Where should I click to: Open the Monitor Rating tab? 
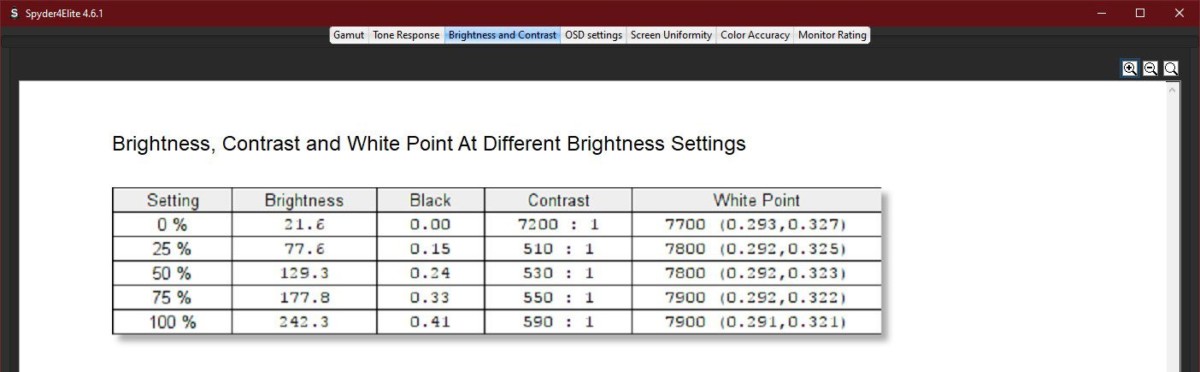click(832, 35)
